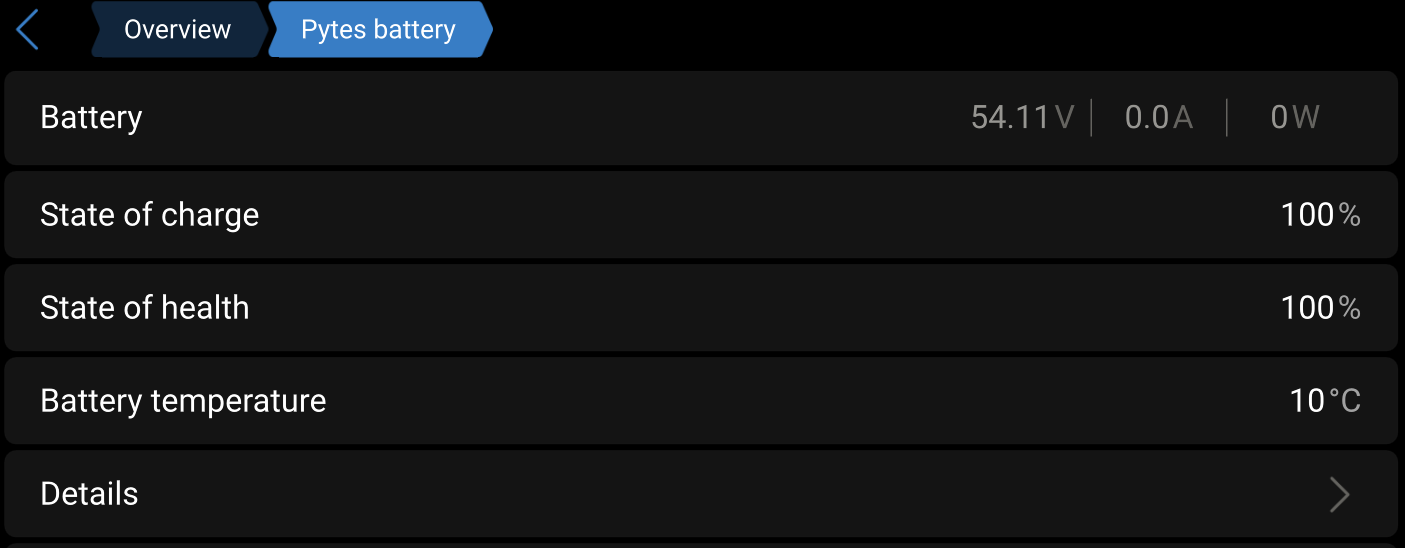Viewport: 1405px width, 548px height.
Task: Go back using the left arrow
Action: click(x=27, y=30)
